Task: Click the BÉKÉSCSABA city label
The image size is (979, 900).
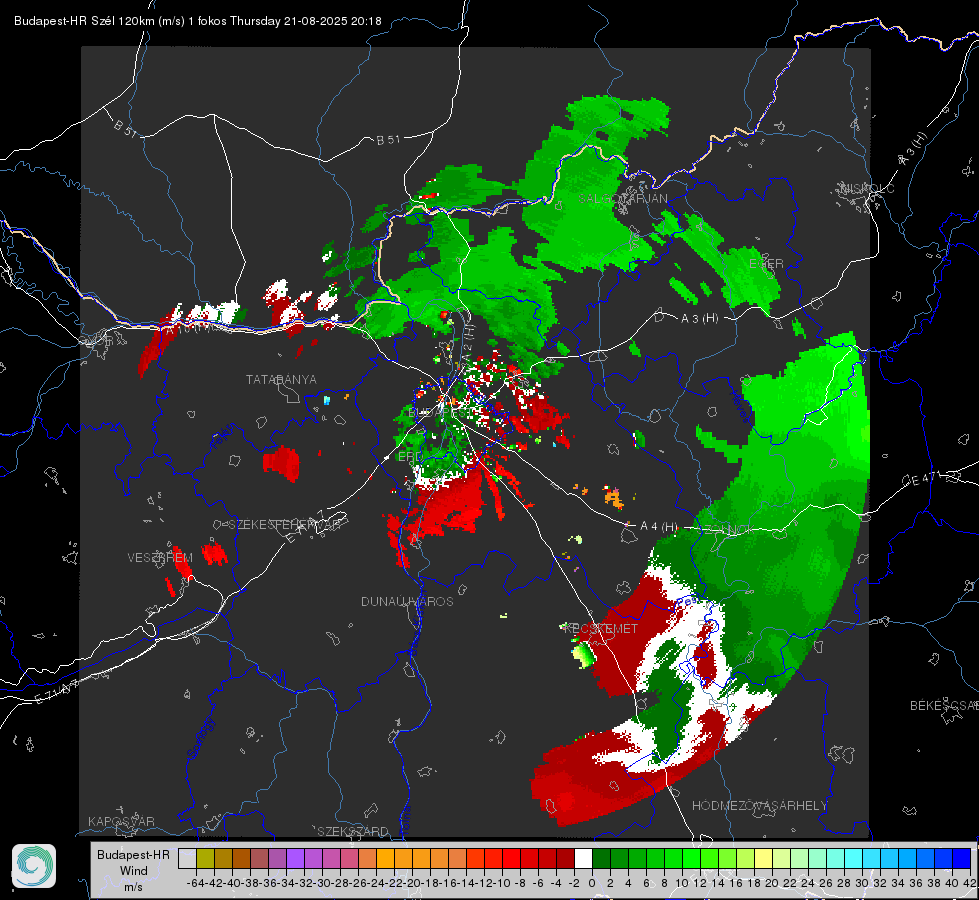Action: tap(944, 706)
